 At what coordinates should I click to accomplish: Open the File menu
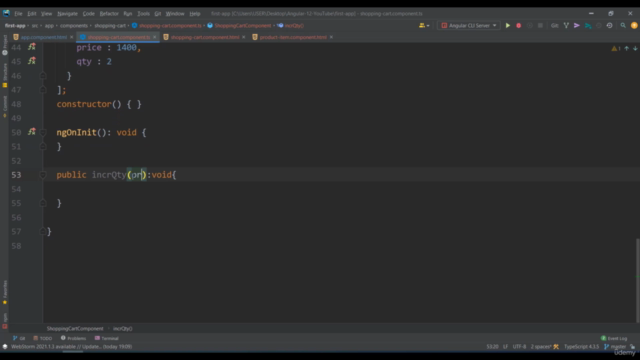[18, 13]
